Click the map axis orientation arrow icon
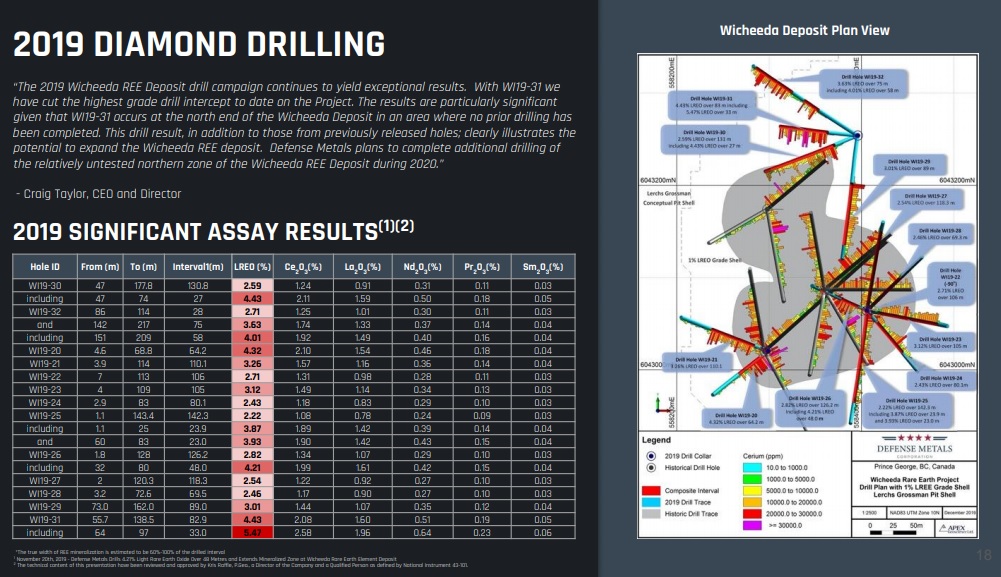 (x=661, y=403)
